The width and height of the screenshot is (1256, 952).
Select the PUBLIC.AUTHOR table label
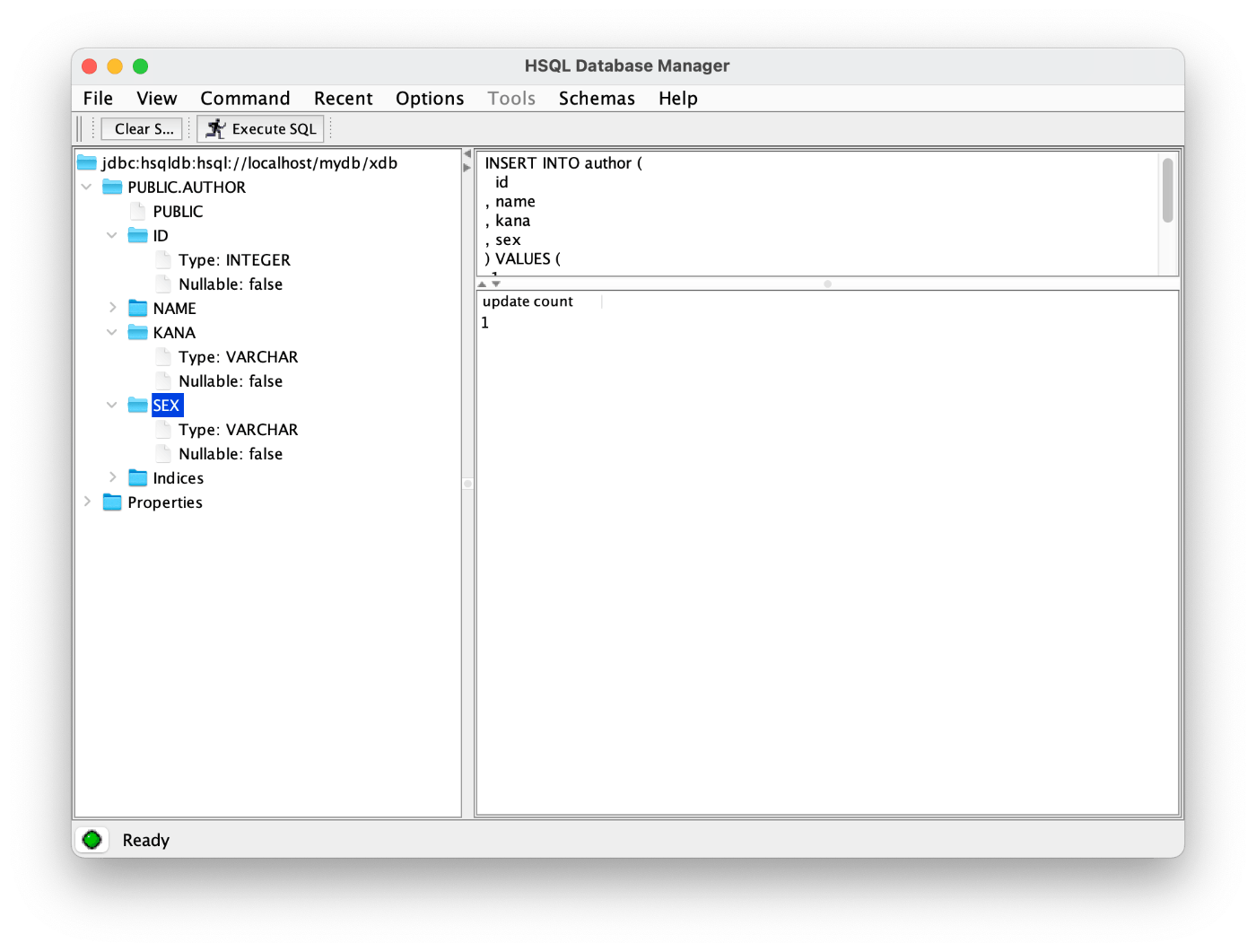(187, 187)
